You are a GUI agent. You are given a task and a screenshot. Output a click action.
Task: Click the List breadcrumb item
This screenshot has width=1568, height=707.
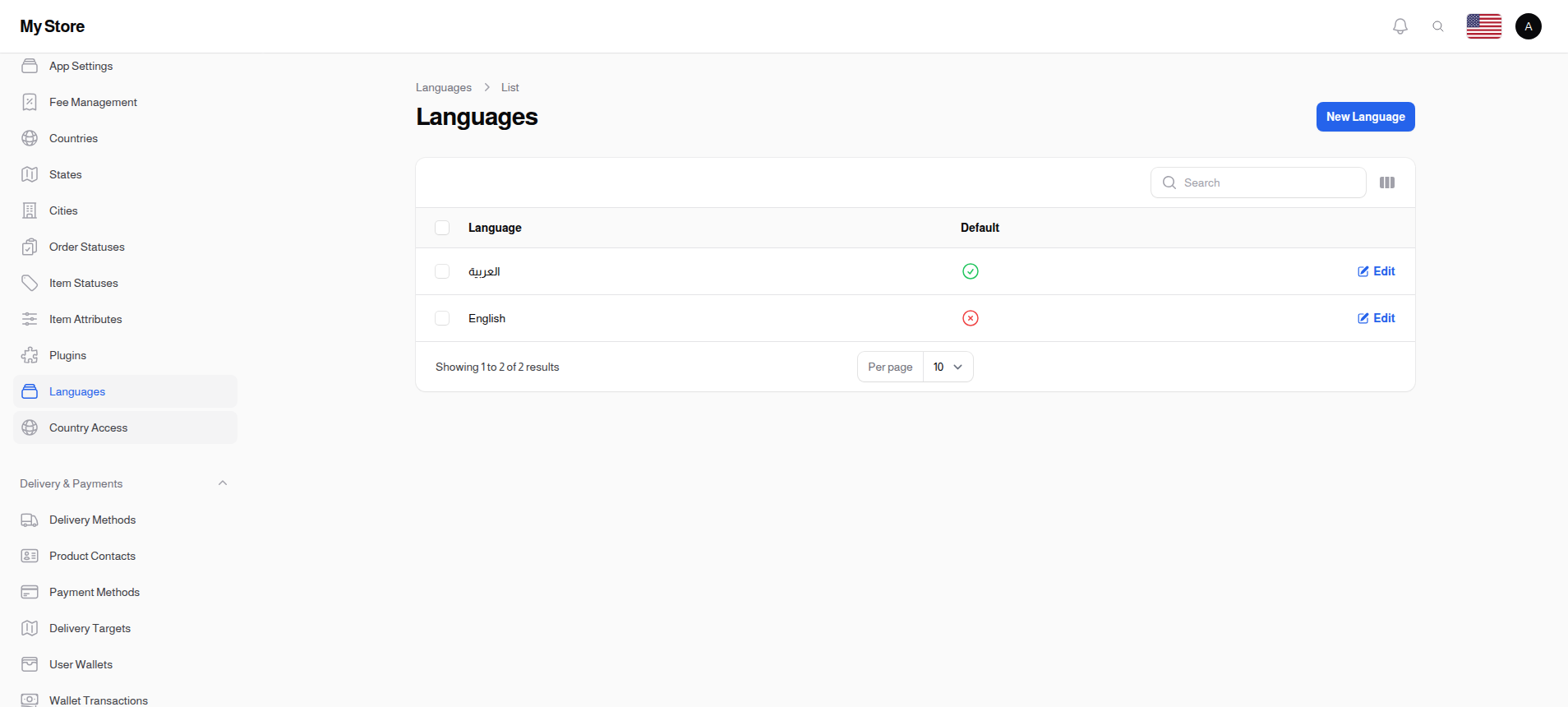[x=510, y=87]
